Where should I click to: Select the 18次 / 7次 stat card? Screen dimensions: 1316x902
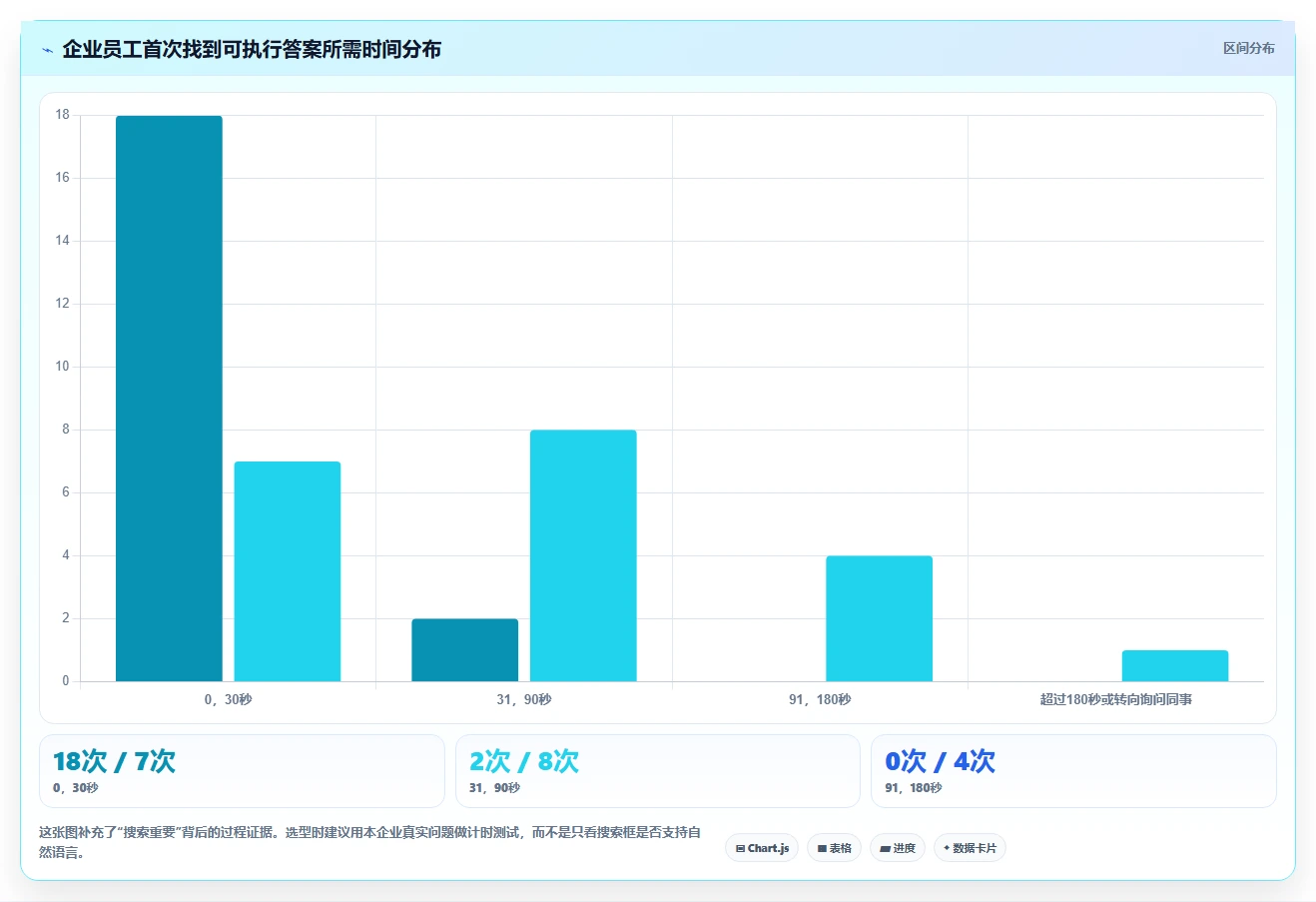[x=242, y=771]
